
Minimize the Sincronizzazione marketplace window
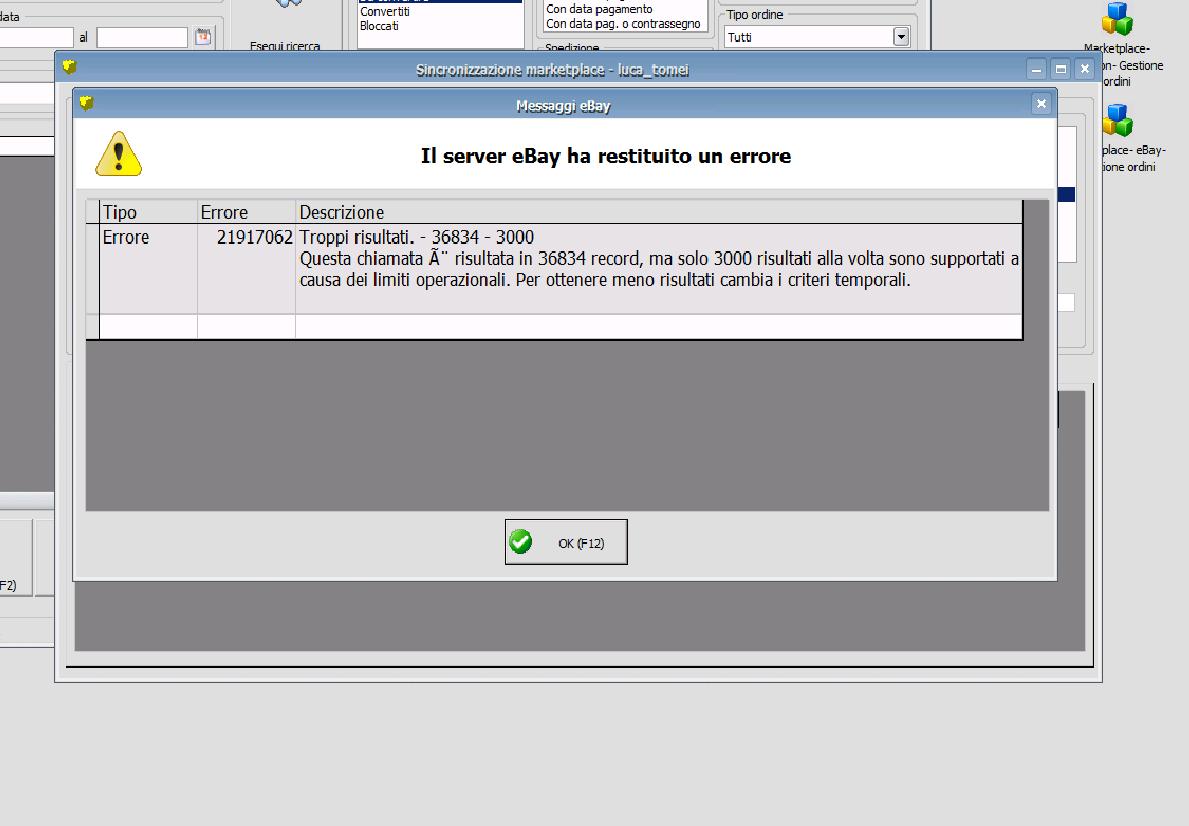[x=1037, y=69]
